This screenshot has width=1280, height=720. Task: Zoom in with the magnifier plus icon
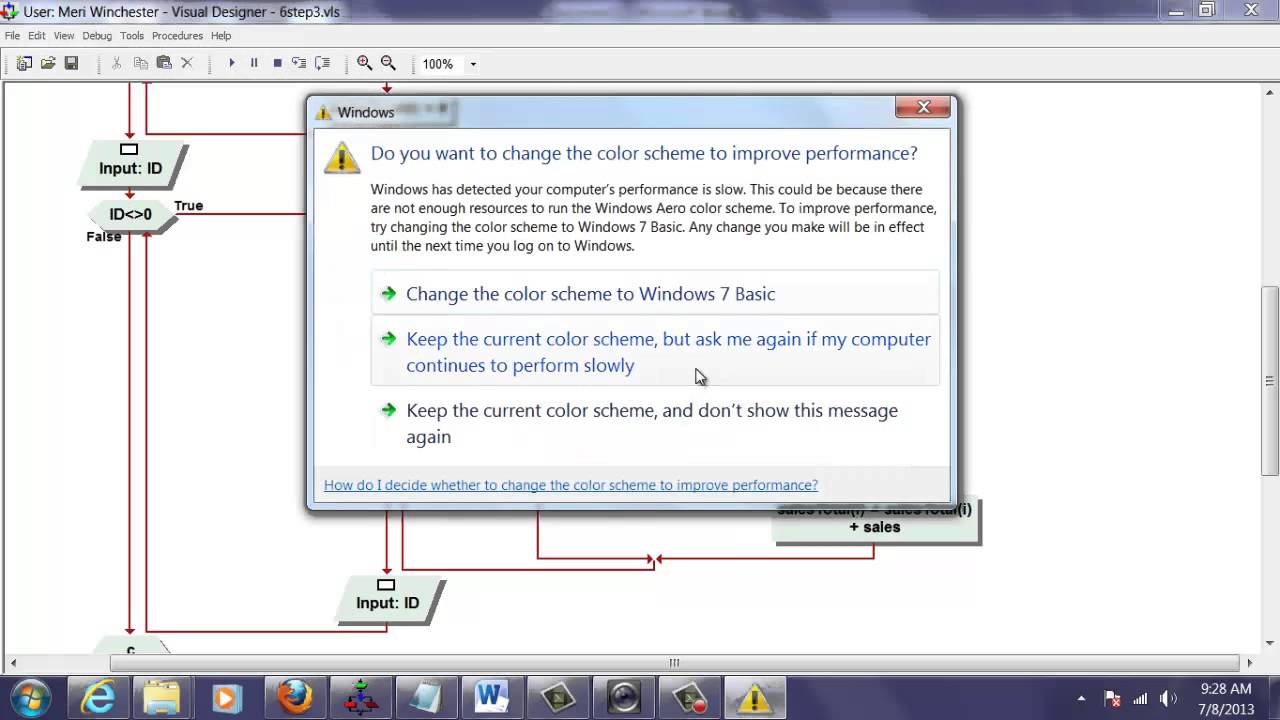pos(365,63)
